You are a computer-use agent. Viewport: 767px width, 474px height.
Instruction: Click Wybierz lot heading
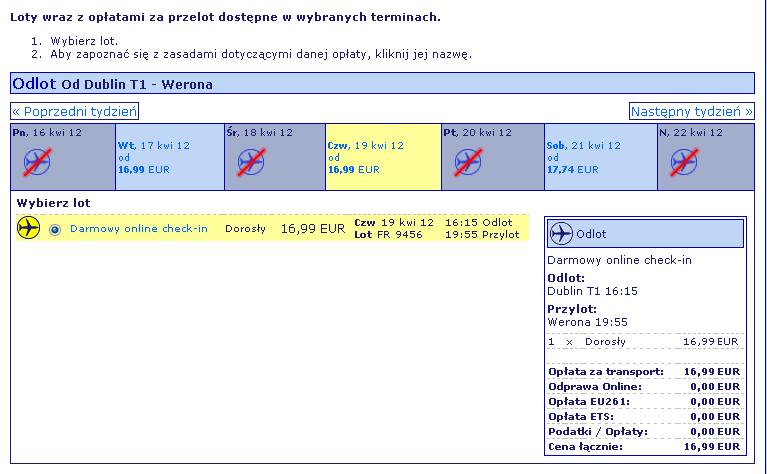click(x=53, y=203)
